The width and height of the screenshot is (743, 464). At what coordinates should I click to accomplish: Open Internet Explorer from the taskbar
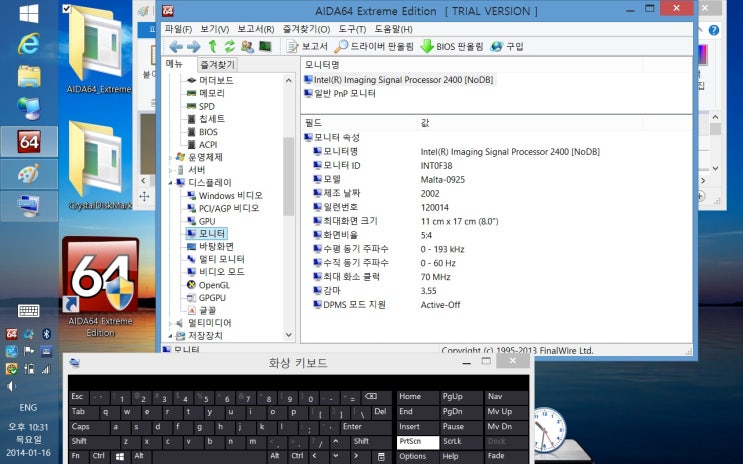pyautogui.click(x=29, y=44)
